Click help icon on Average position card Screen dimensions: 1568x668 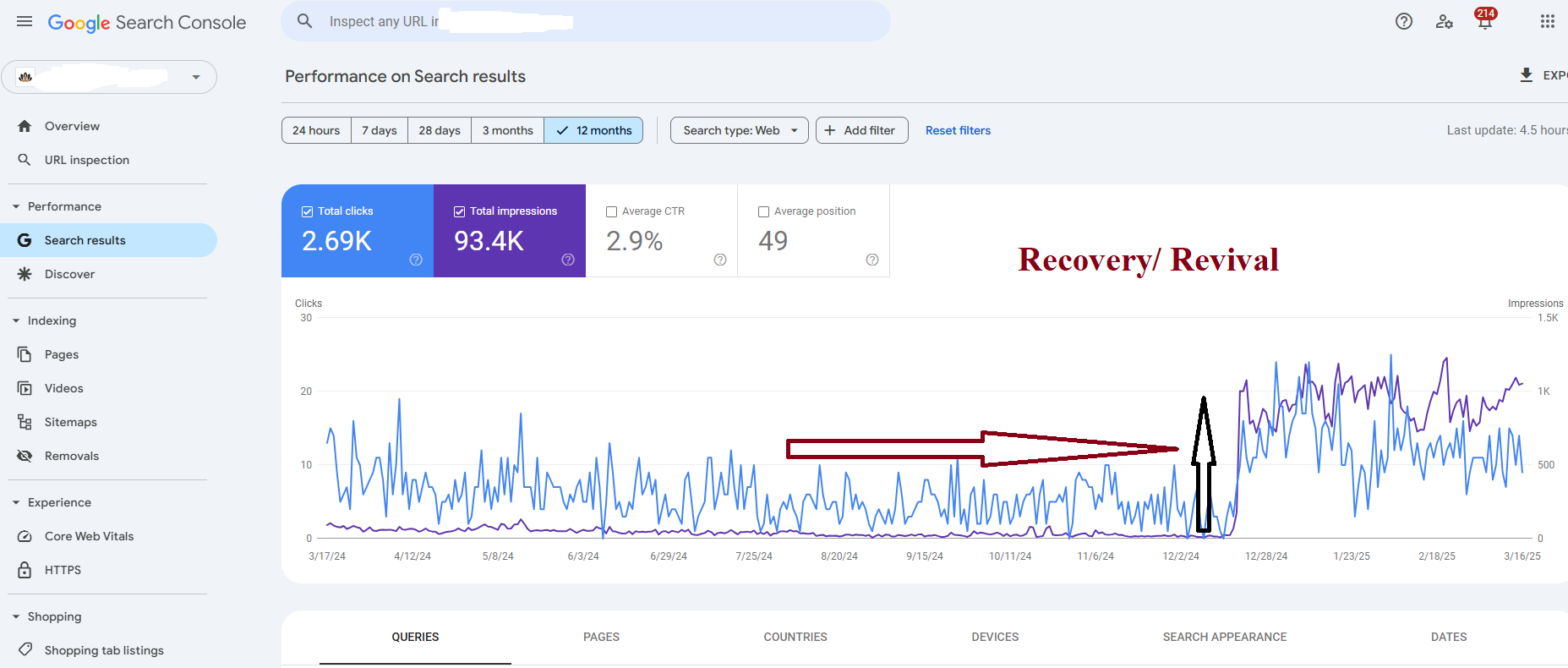tap(871, 260)
